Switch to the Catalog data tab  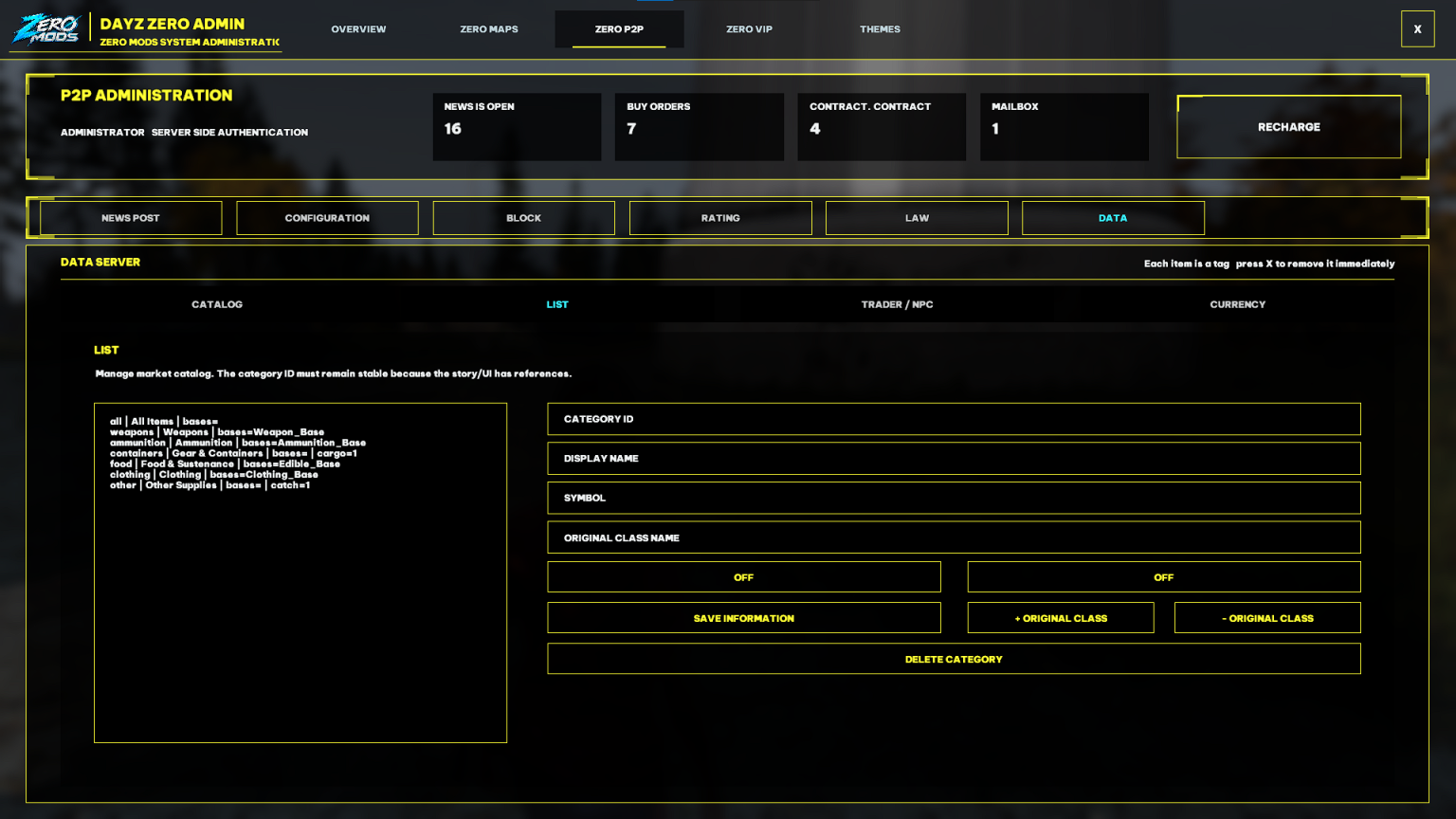(x=217, y=304)
